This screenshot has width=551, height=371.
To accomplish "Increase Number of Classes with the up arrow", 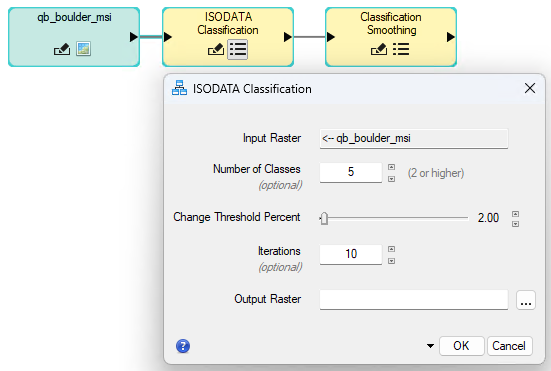I will pyautogui.click(x=391, y=167).
